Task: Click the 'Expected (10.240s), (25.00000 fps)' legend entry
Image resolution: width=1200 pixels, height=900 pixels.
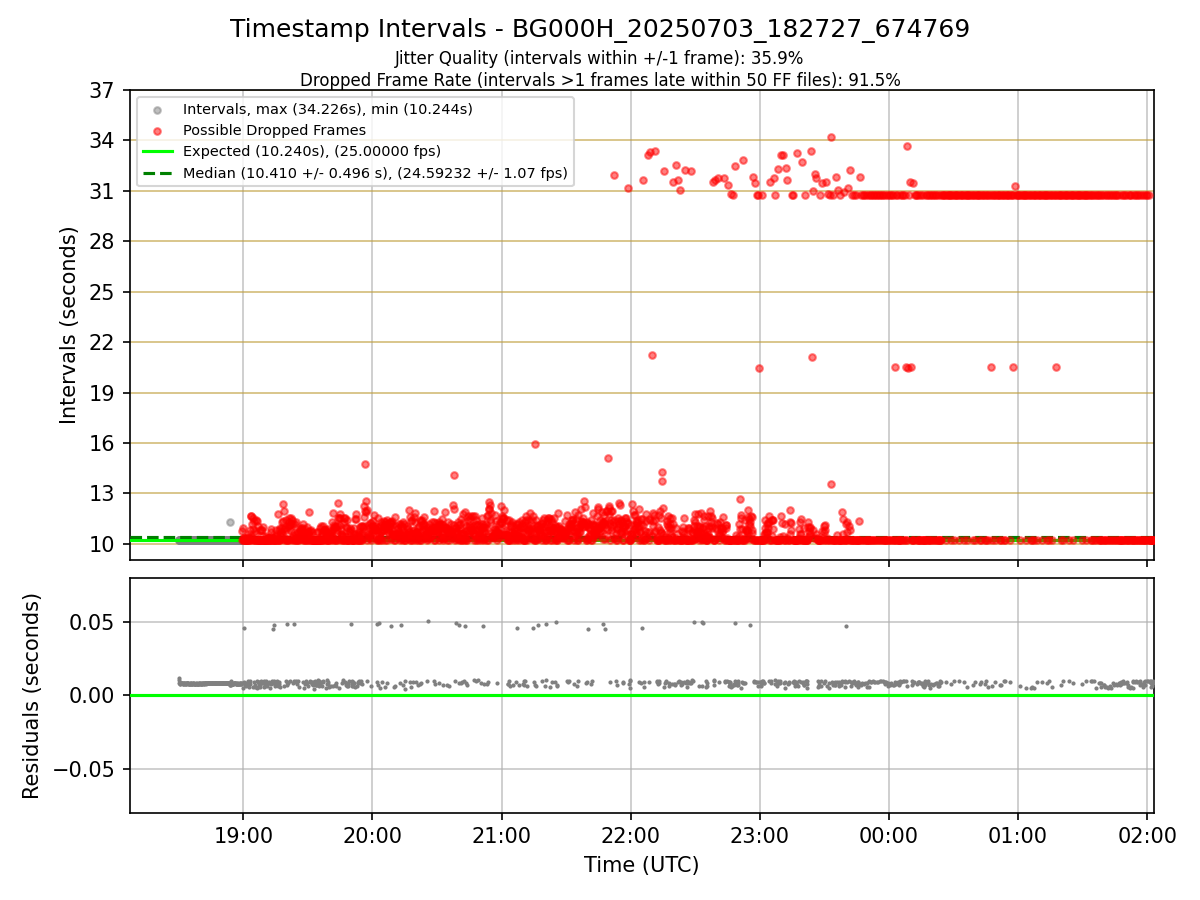Action: click(x=312, y=151)
